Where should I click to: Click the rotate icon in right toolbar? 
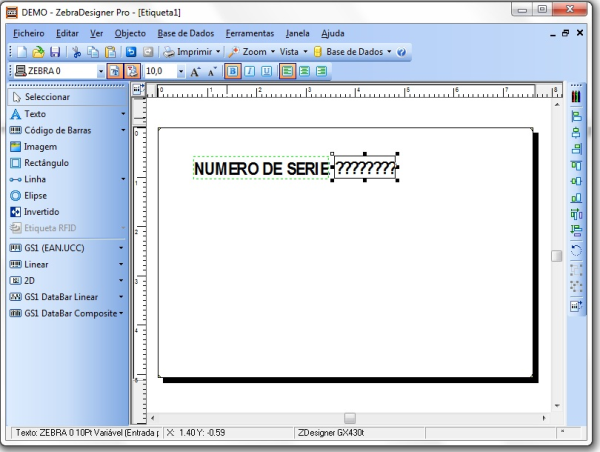(x=576, y=249)
